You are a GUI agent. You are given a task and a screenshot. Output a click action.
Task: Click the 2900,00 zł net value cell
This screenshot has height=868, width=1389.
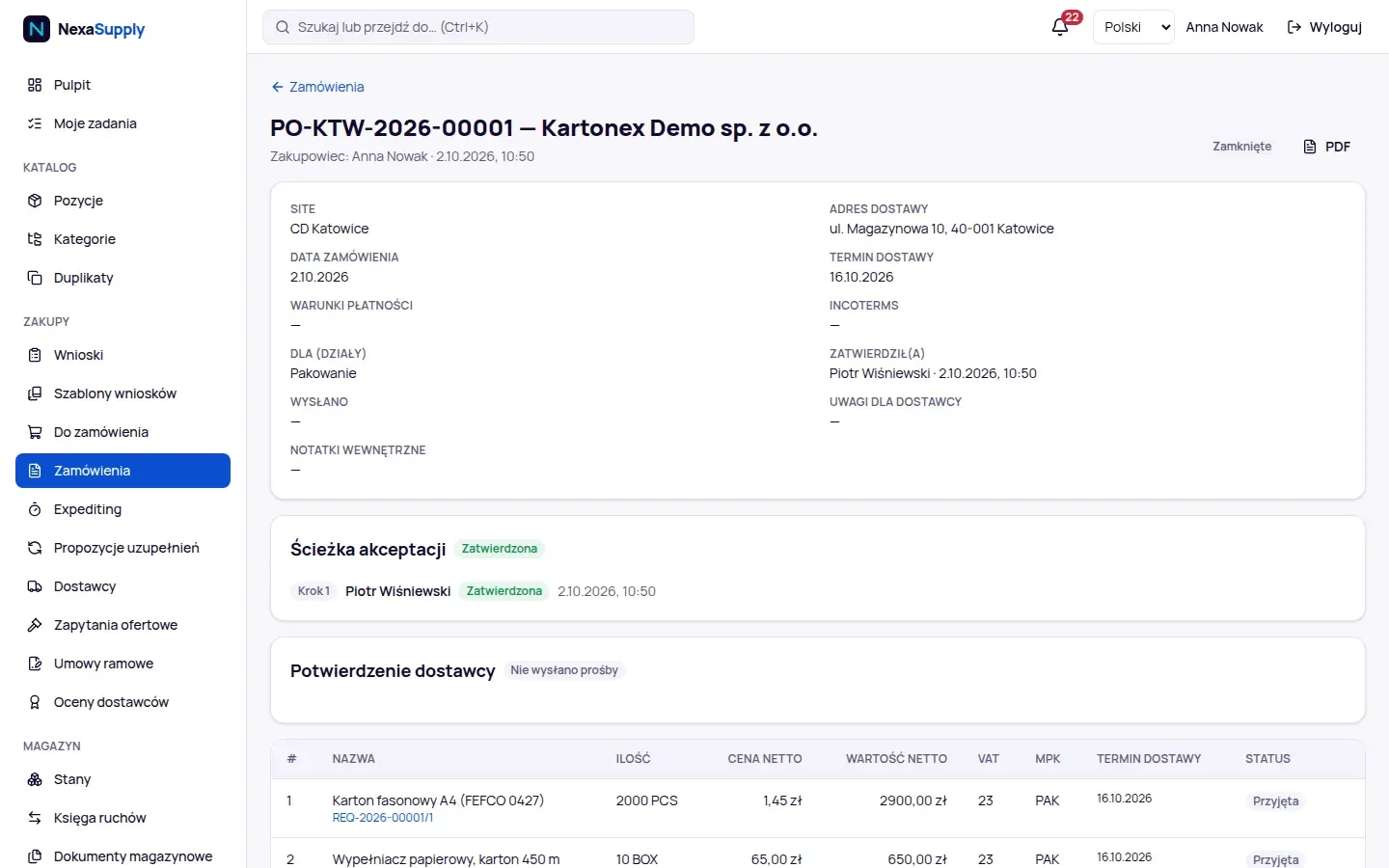click(913, 800)
